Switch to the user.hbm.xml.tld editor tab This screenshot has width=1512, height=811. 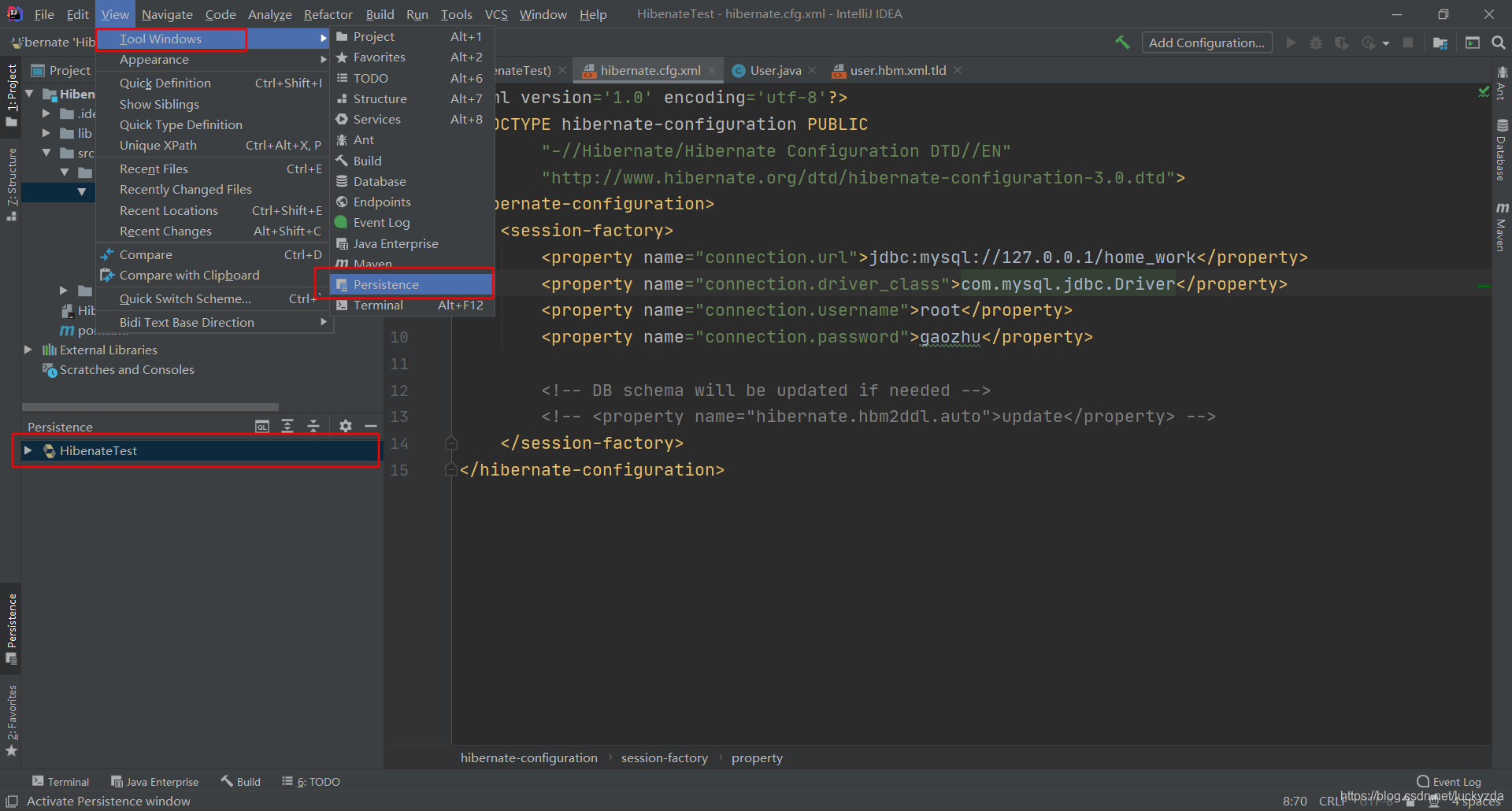tap(898, 70)
